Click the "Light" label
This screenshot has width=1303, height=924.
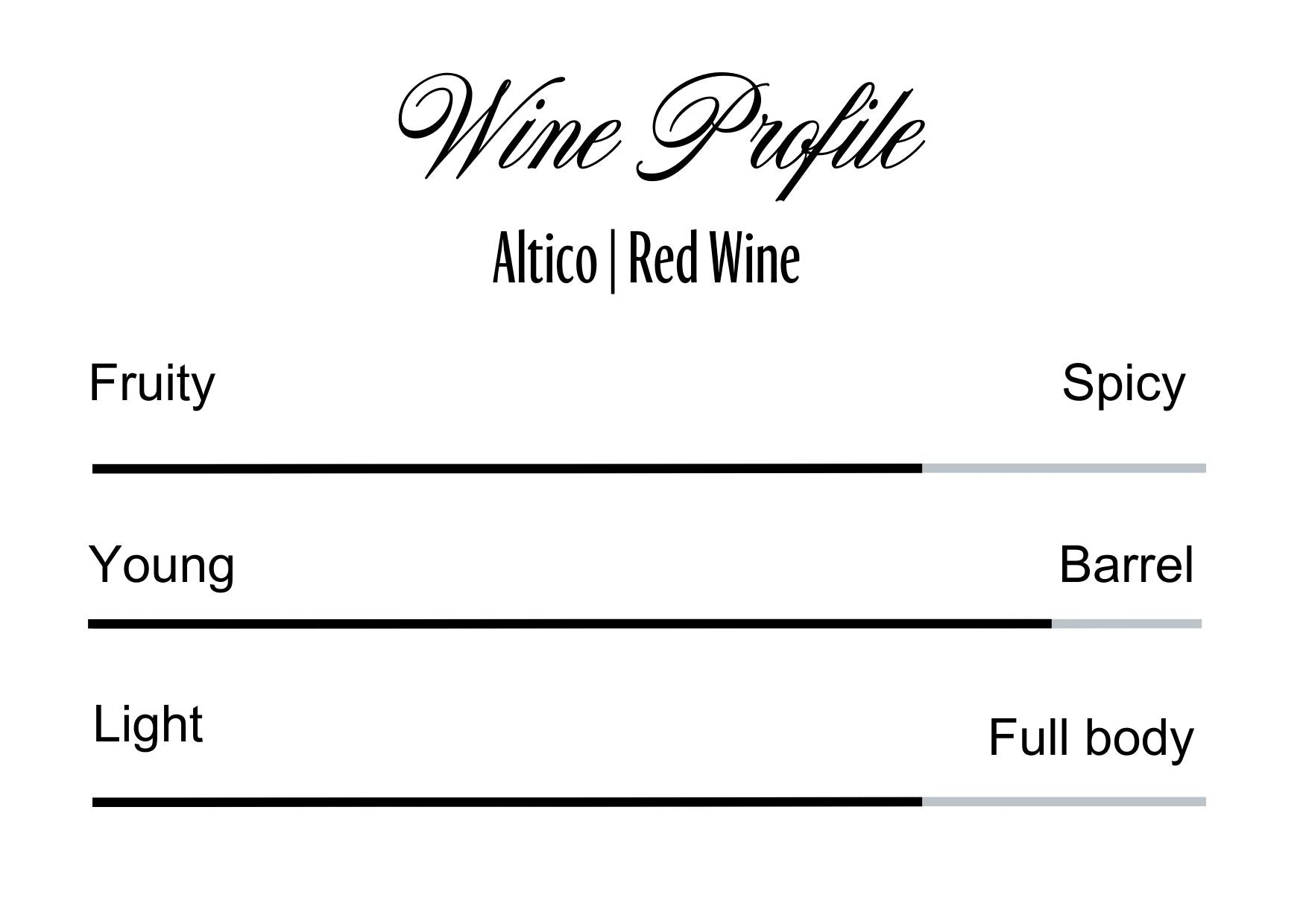click(x=148, y=724)
